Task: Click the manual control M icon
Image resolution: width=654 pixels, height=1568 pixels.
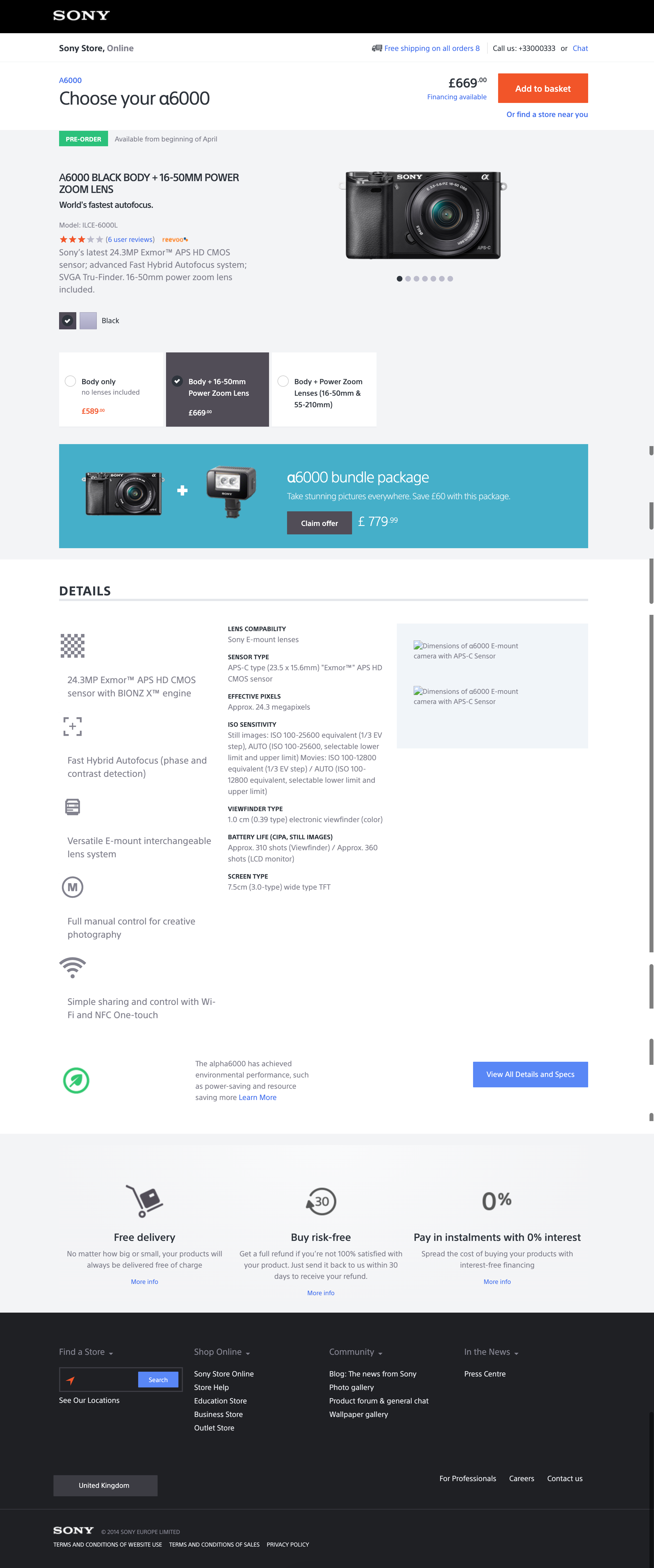Action: pos(73,887)
